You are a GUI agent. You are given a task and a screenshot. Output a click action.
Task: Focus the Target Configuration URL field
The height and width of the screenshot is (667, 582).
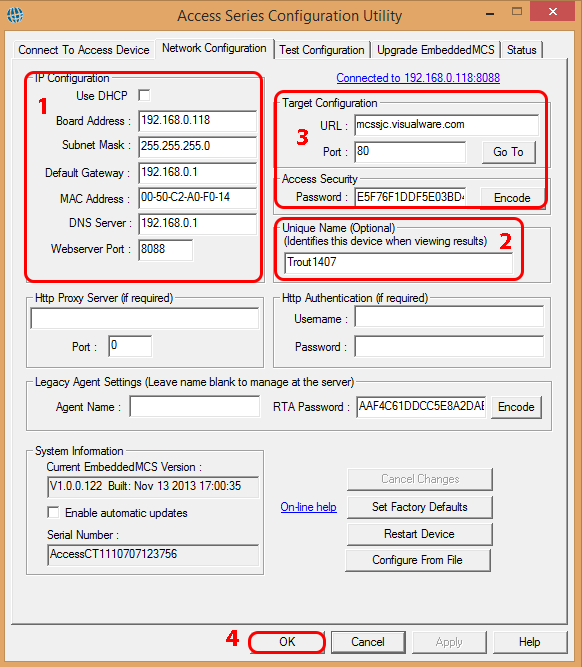point(446,125)
